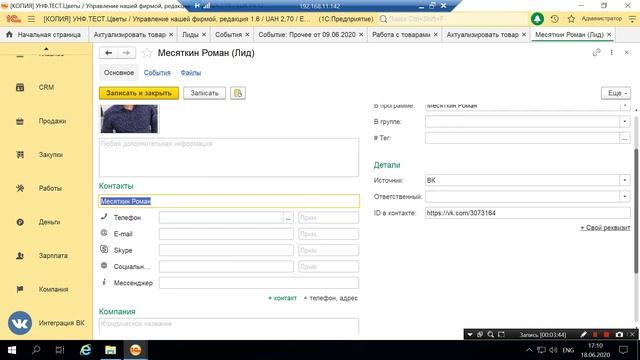Click the Skype input field
640x360 pixels.
point(226,251)
